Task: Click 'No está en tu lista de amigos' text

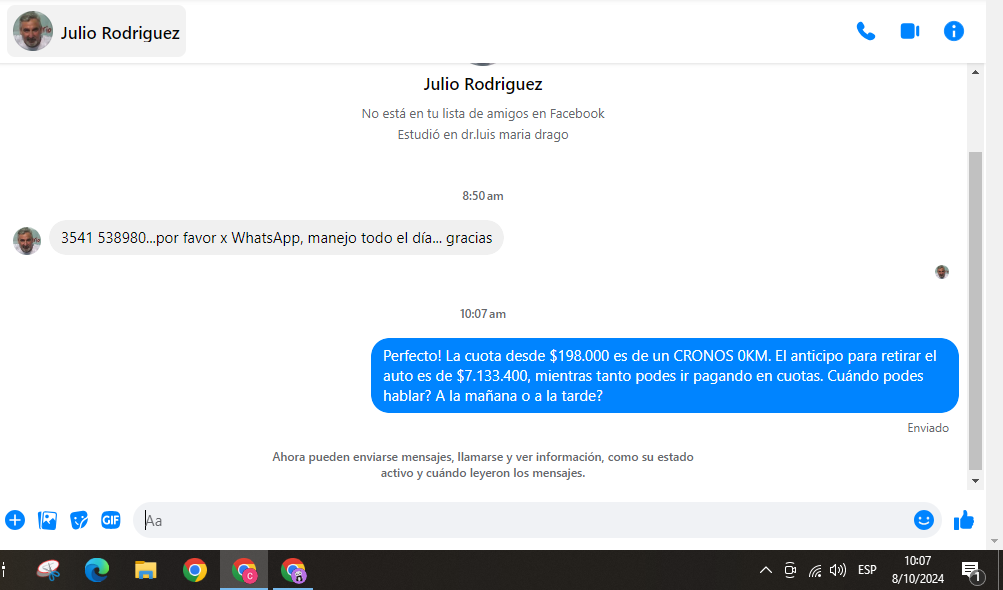Action: [x=483, y=113]
